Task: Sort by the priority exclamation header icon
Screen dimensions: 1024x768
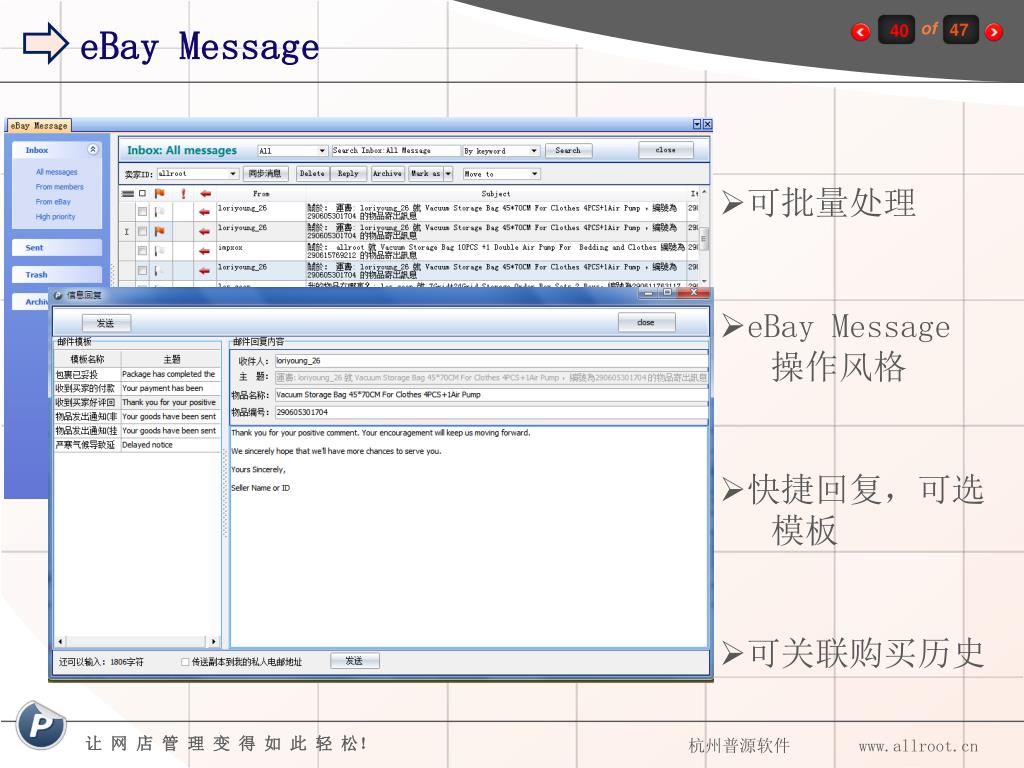Action: coord(184,194)
